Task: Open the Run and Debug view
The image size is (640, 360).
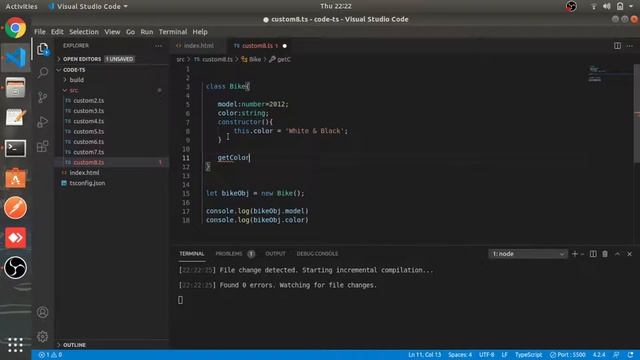Action: 43,122
